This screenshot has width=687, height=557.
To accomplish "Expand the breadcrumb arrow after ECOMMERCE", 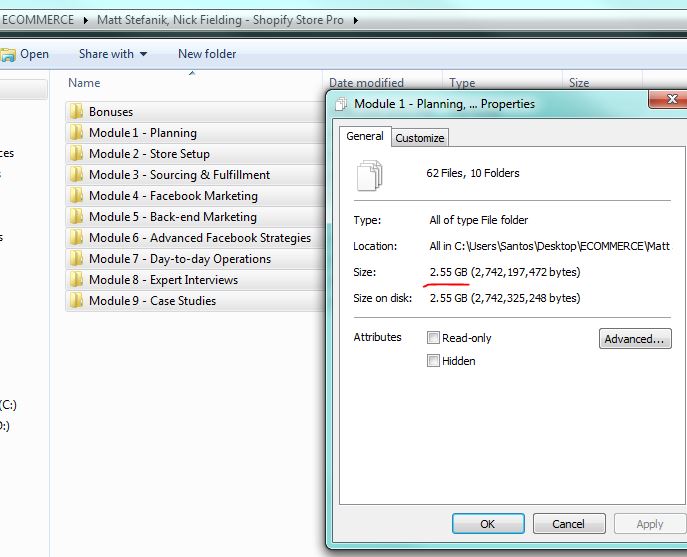I will click(x=88, y=20).
